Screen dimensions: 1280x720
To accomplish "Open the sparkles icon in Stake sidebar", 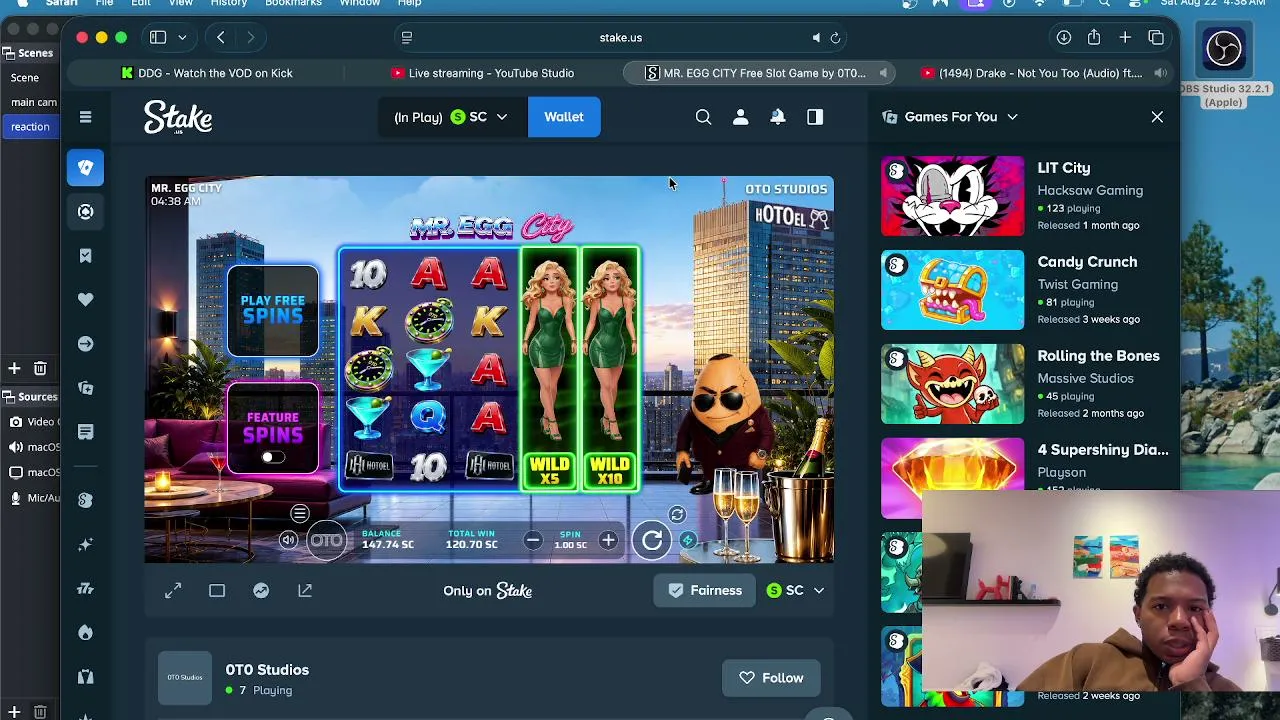I will click(x=85, y=544).
